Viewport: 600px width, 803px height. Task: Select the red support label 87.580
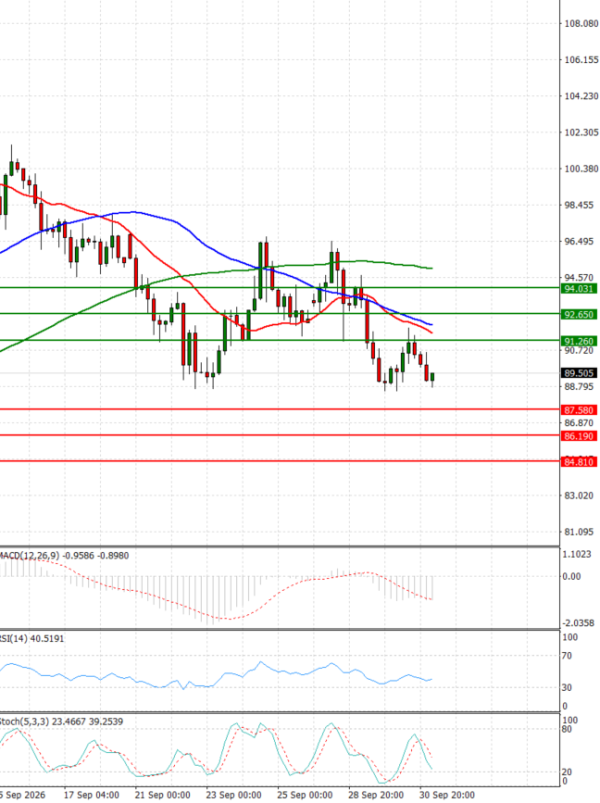(x=579, y=410)
